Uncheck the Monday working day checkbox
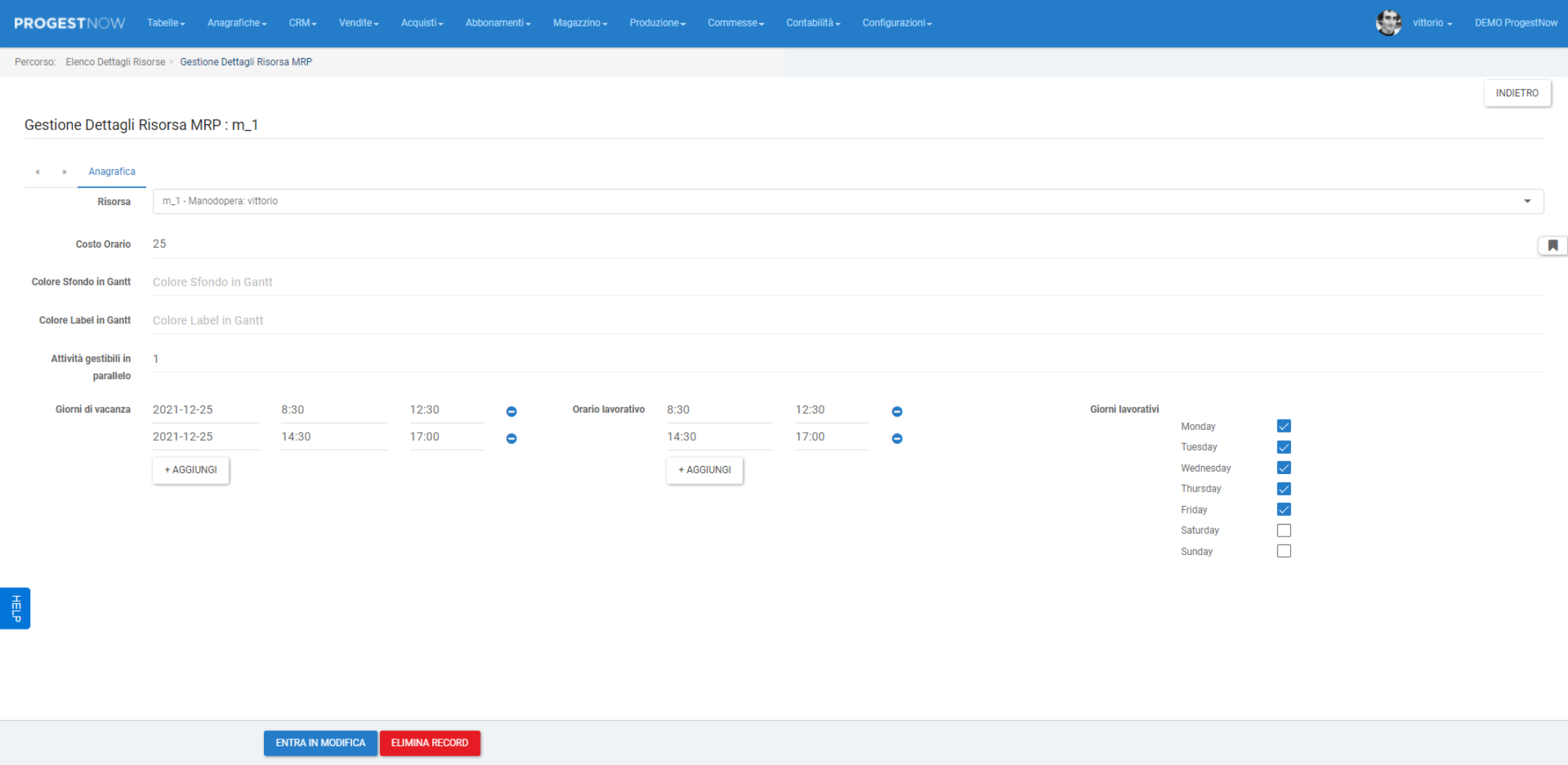Viewport: 1568px width, 765px height. 1284,426
